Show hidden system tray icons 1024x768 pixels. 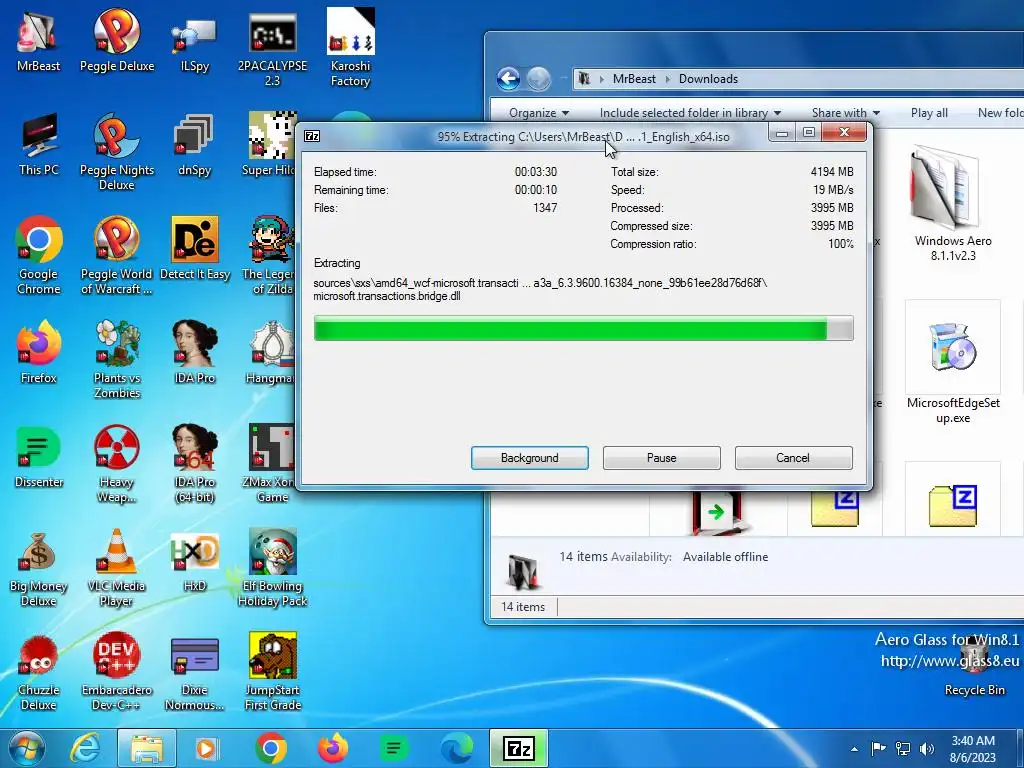click(854, 749)
